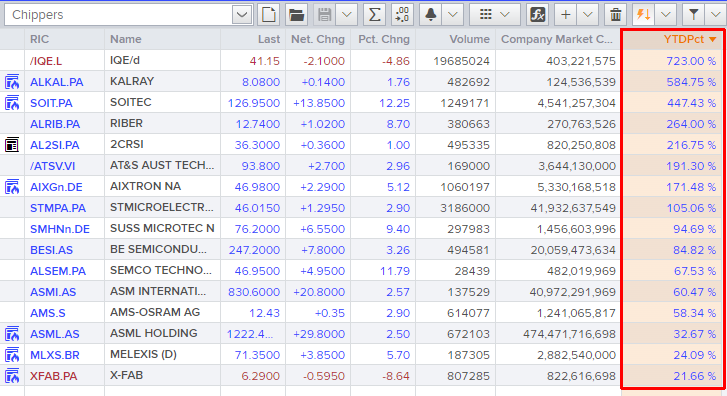Click the alert bell icon
This screenshot has width=727, height=396.
[x=431, y=15]
